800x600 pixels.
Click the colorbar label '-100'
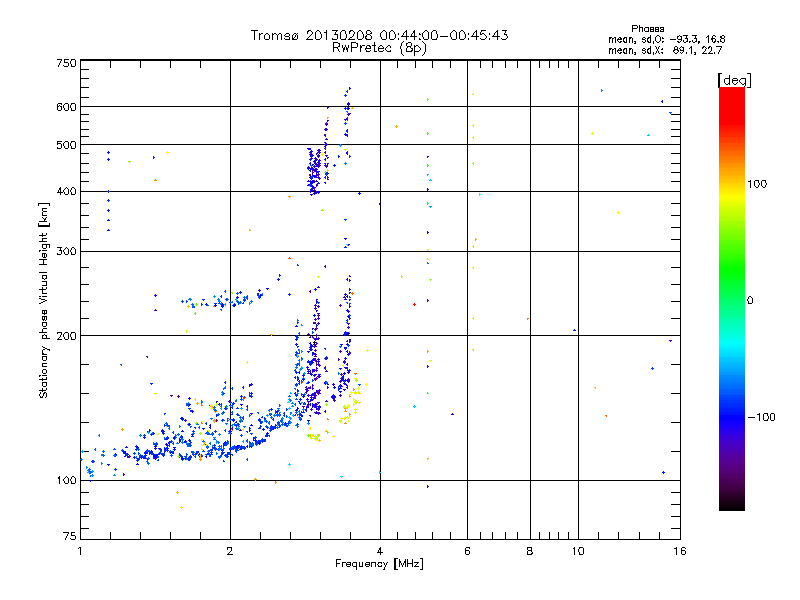pos(761,417)
